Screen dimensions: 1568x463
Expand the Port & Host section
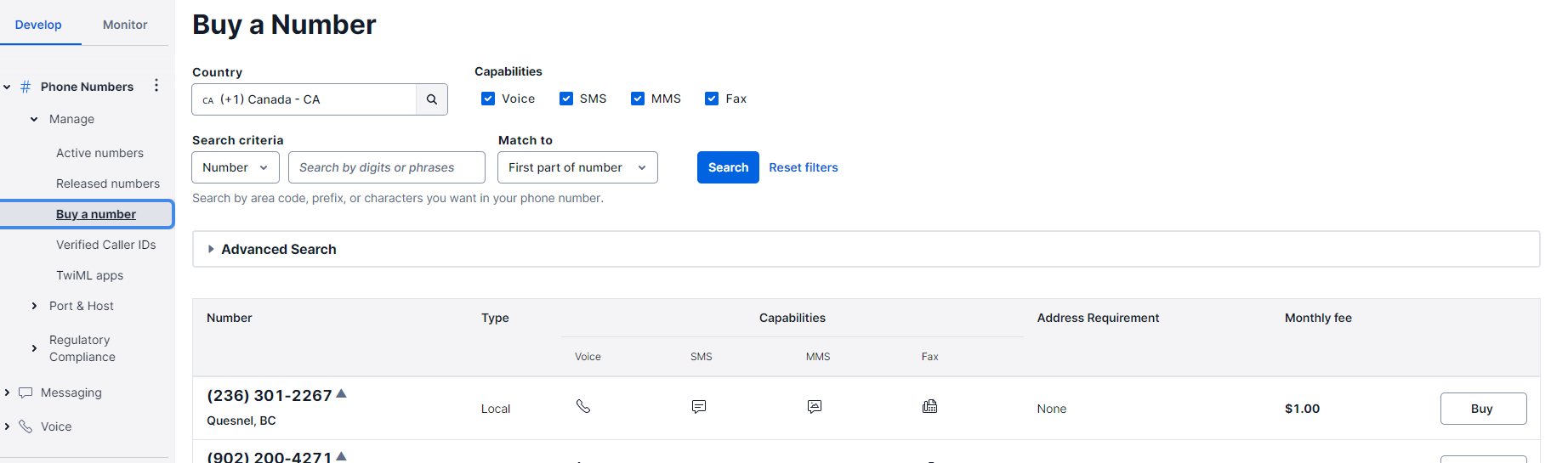(34, 306)
